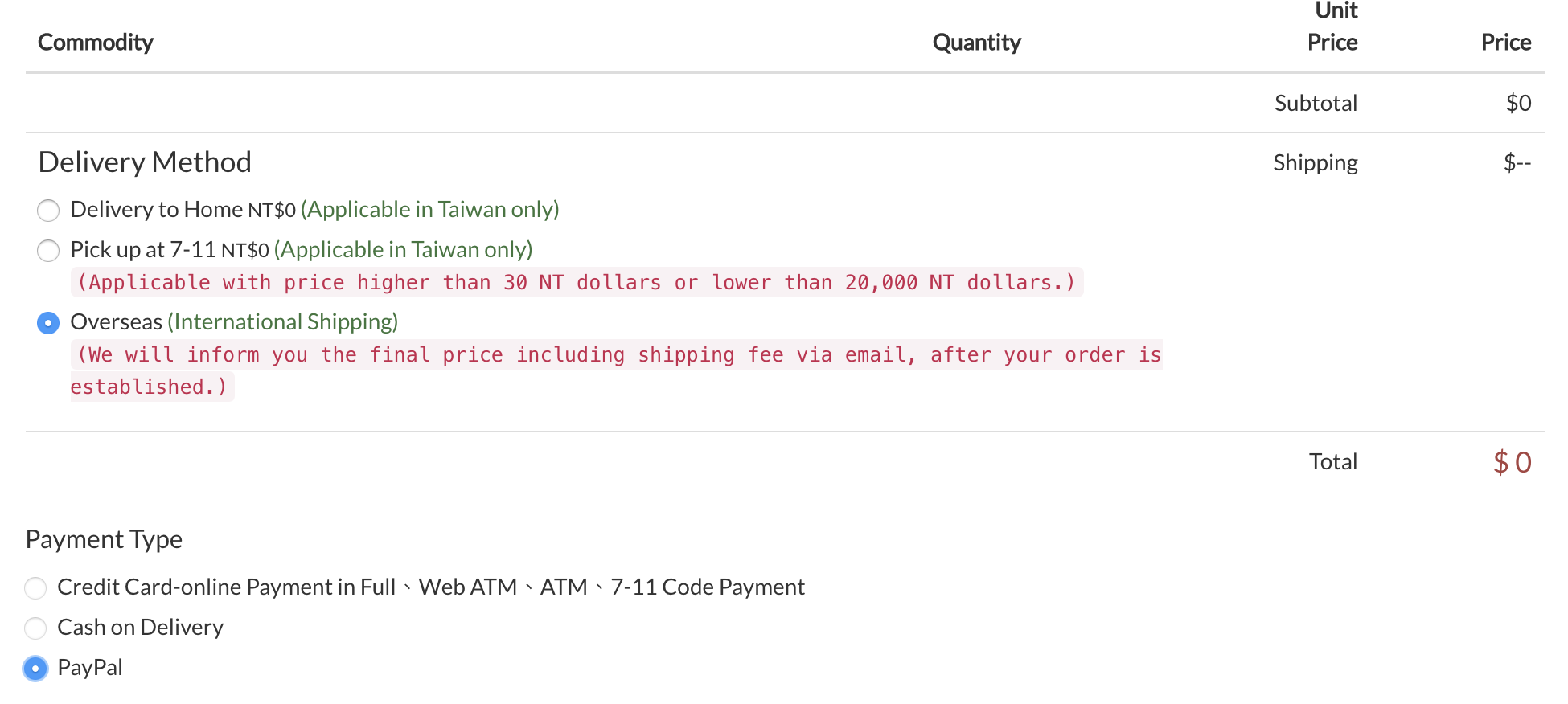Screen dimensions: 1568x704
Task: Click the Shipping label in the summary
Action: [1315, 163]
